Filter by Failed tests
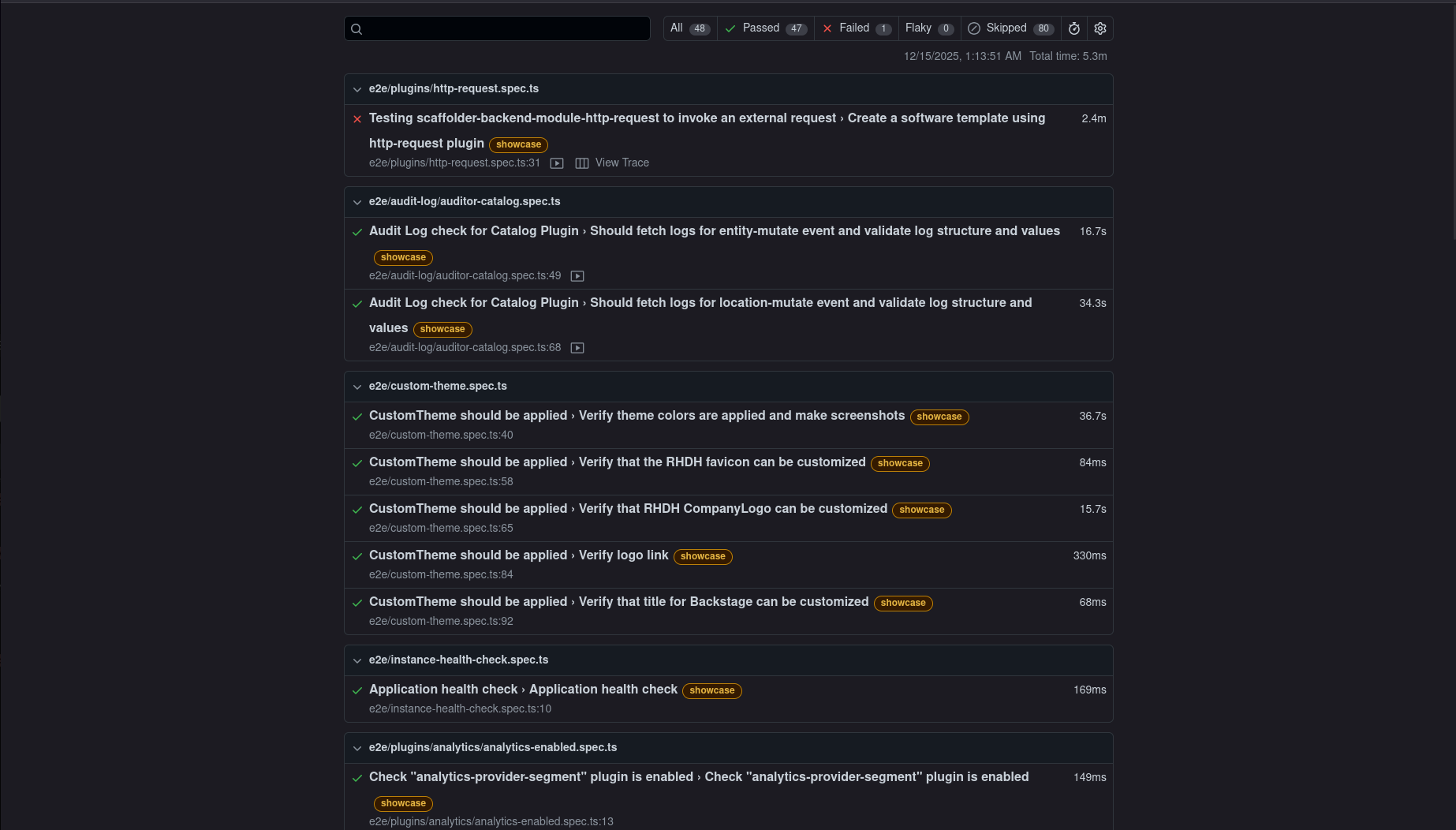The width and height of the screenshot is (1456, 830). (857, 28)
